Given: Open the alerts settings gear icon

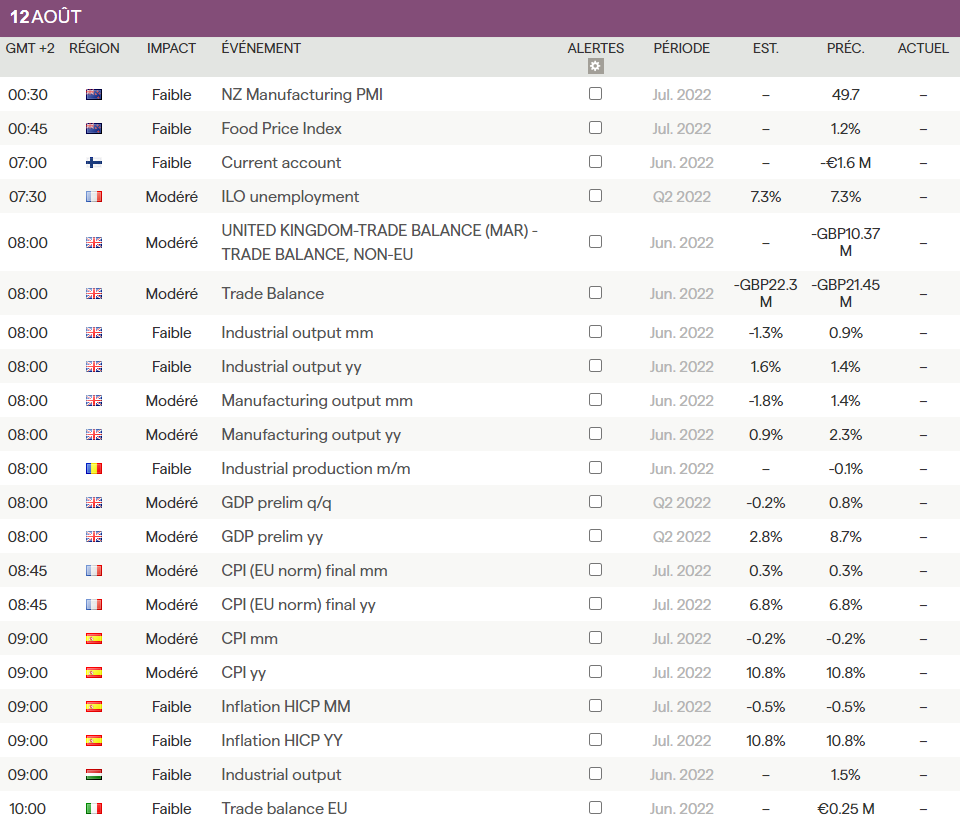Looking at the screenshot, I should click(x=595, y=66).
